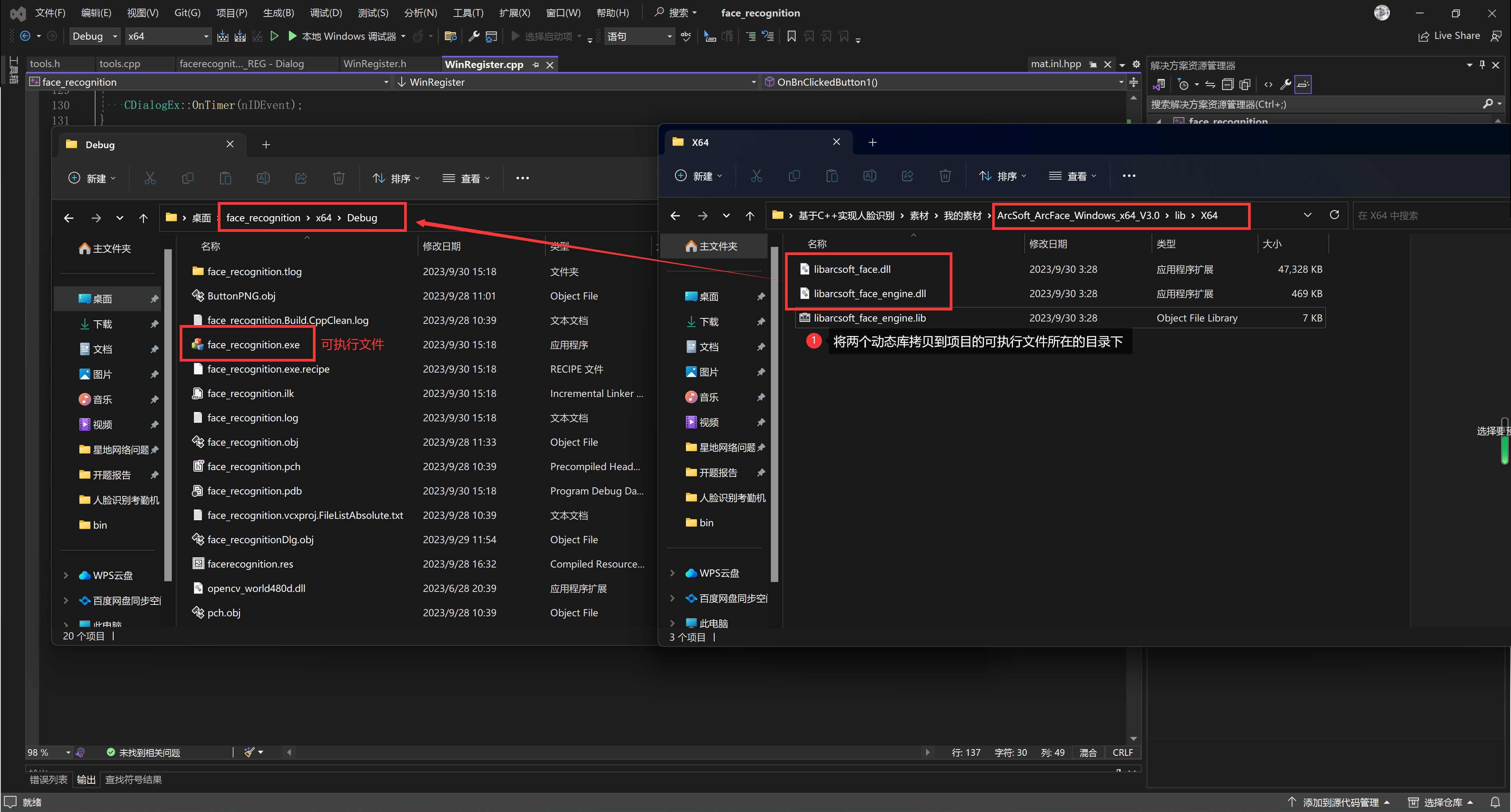
Task: Collapse all in Solution Explorer toolbar
Action: [x=1228, y=85]
